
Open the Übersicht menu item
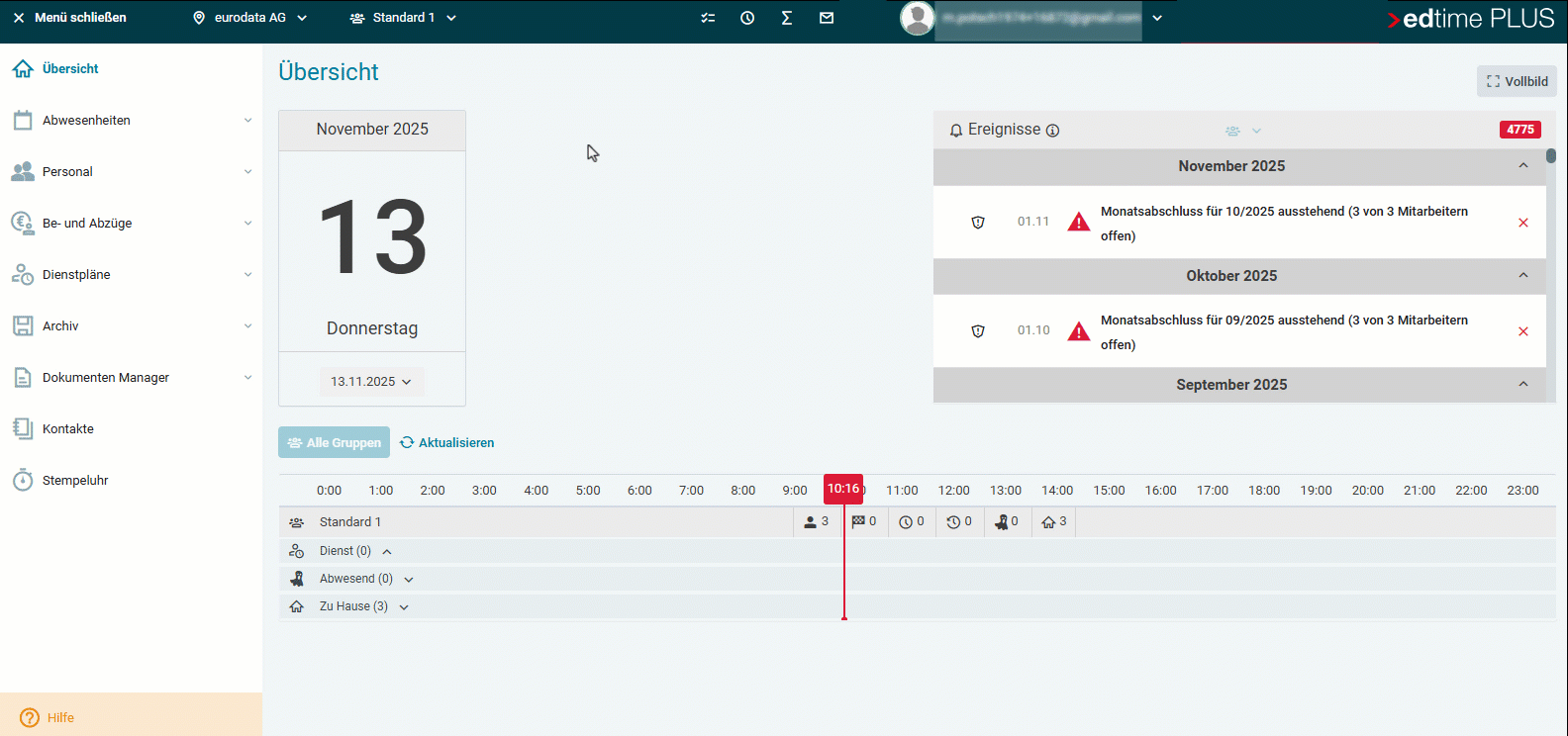[132, 69]
